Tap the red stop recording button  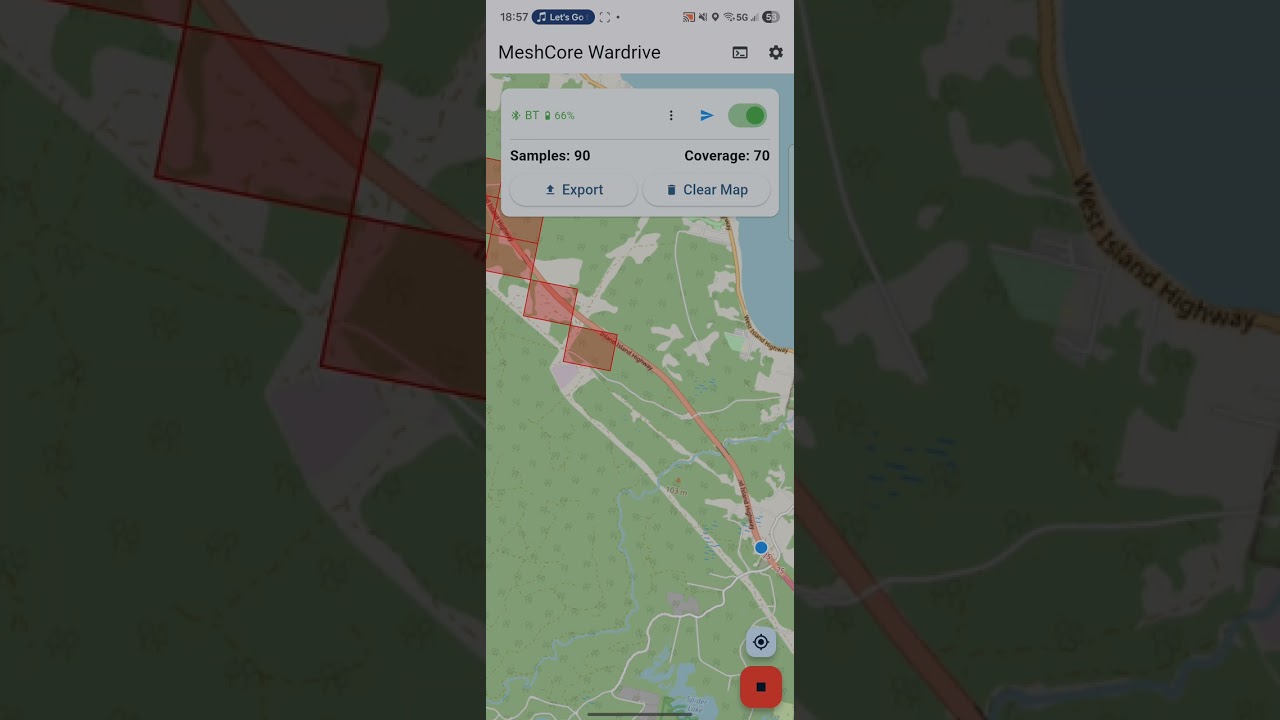click(761, 687)
